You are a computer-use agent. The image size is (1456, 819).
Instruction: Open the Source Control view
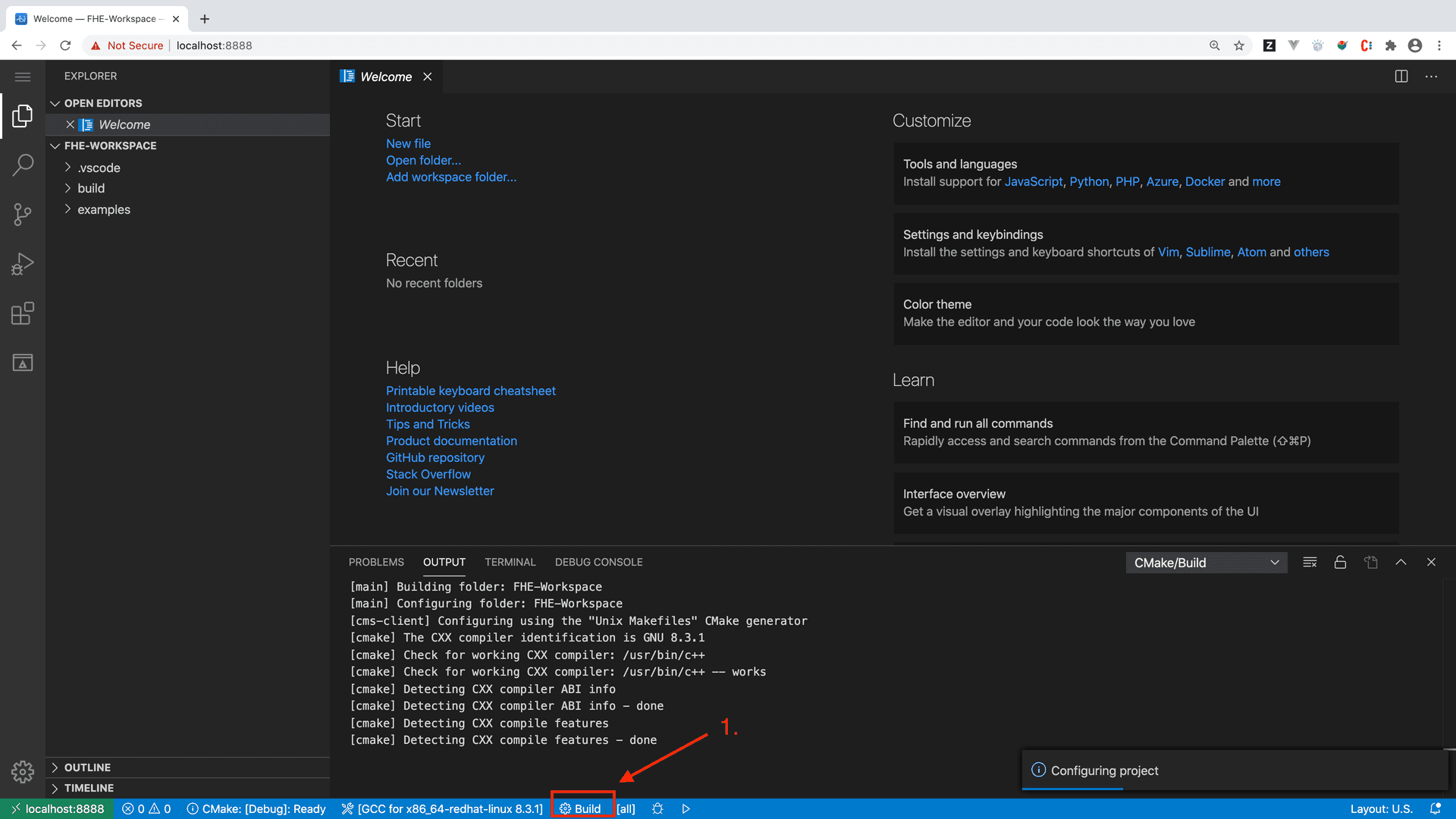[23, 215]
